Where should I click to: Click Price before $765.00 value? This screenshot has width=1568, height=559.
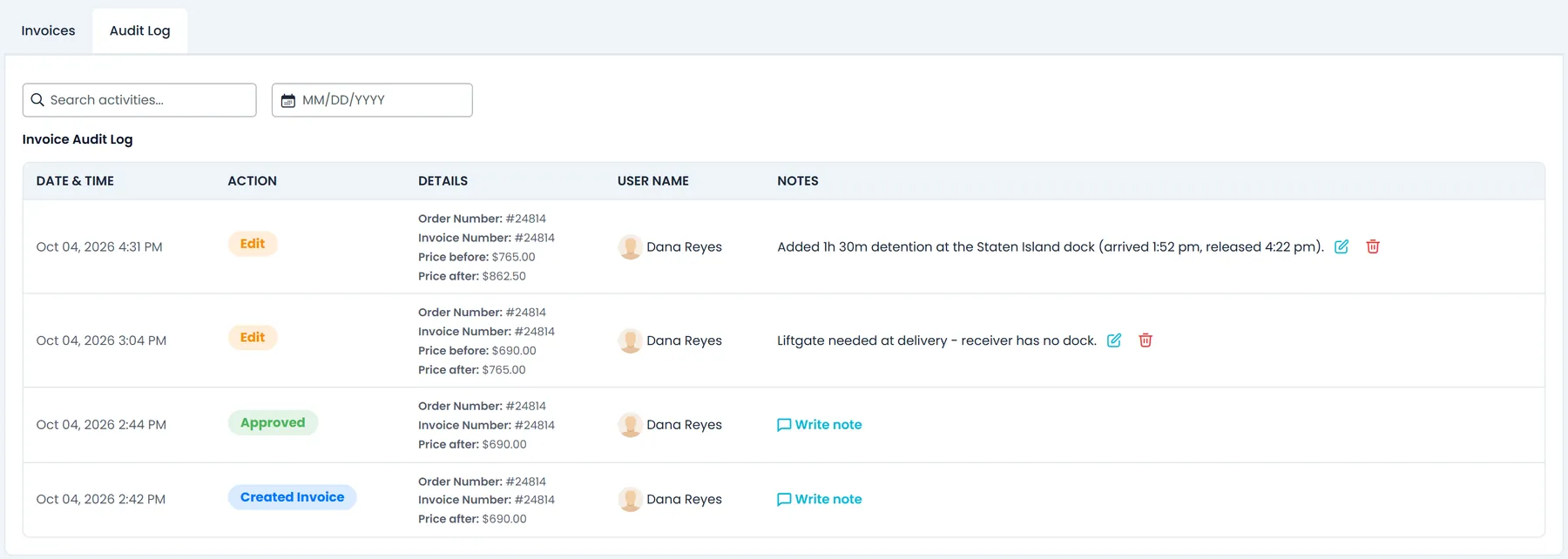click(x=513, y=257)
